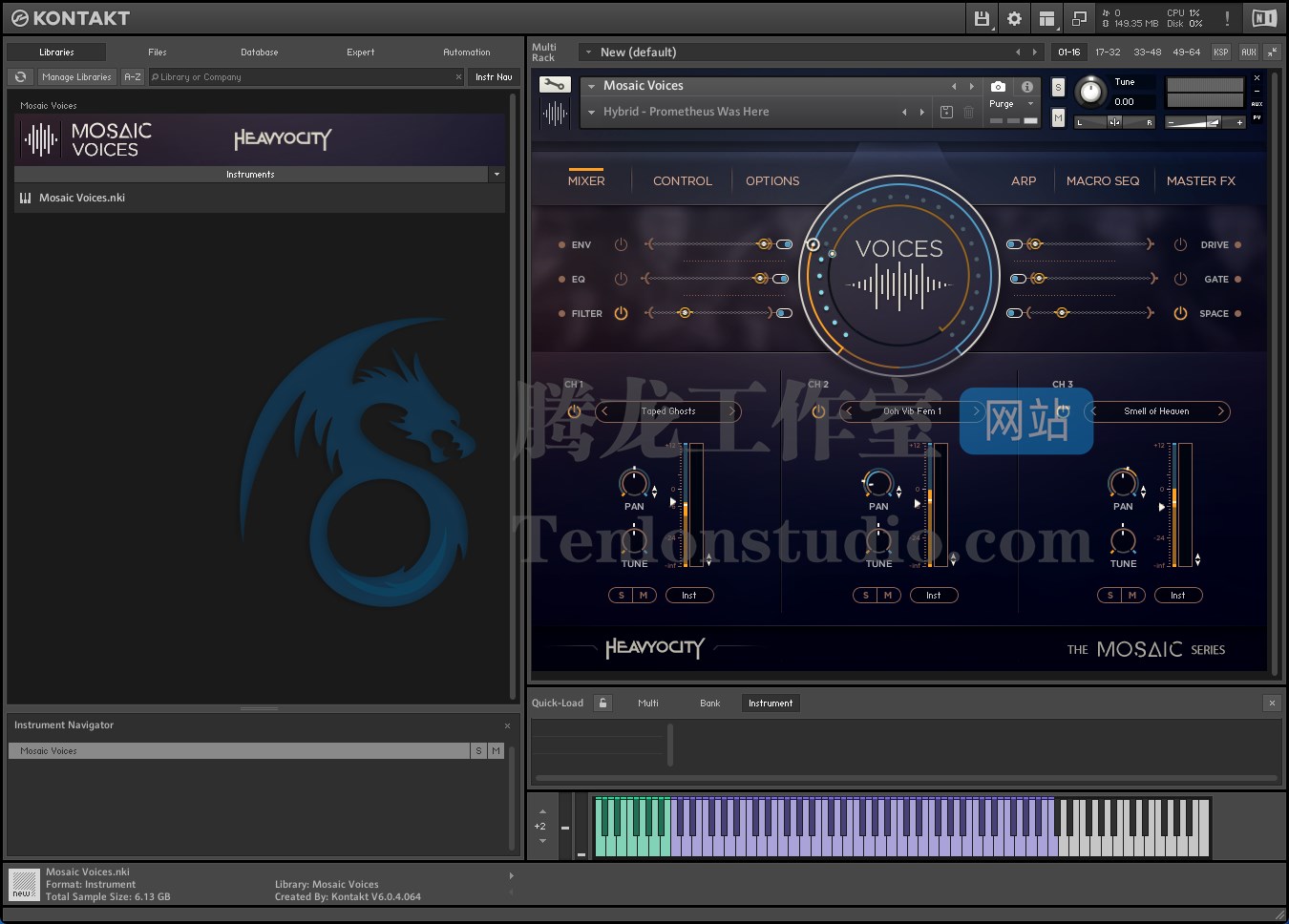Screen dimensions: 1289x924
Task: Toggle the FILTER power switch in the mixer
Action: 621,313
